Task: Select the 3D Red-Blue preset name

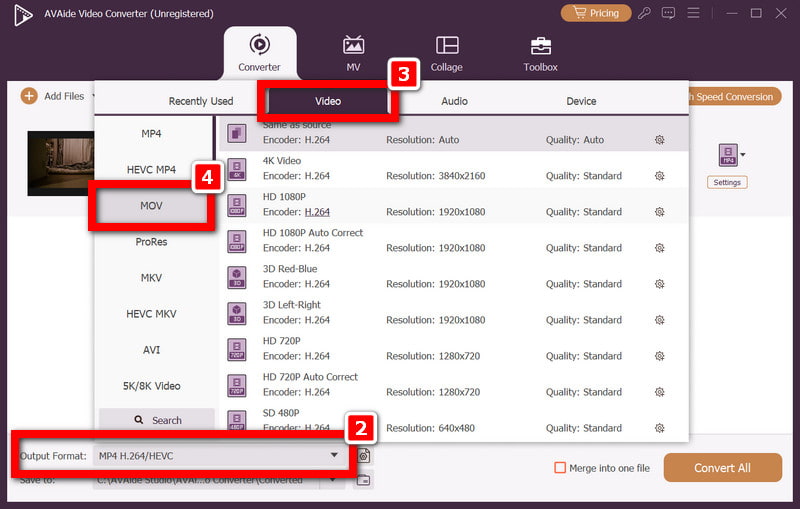Action: point(290,269)
